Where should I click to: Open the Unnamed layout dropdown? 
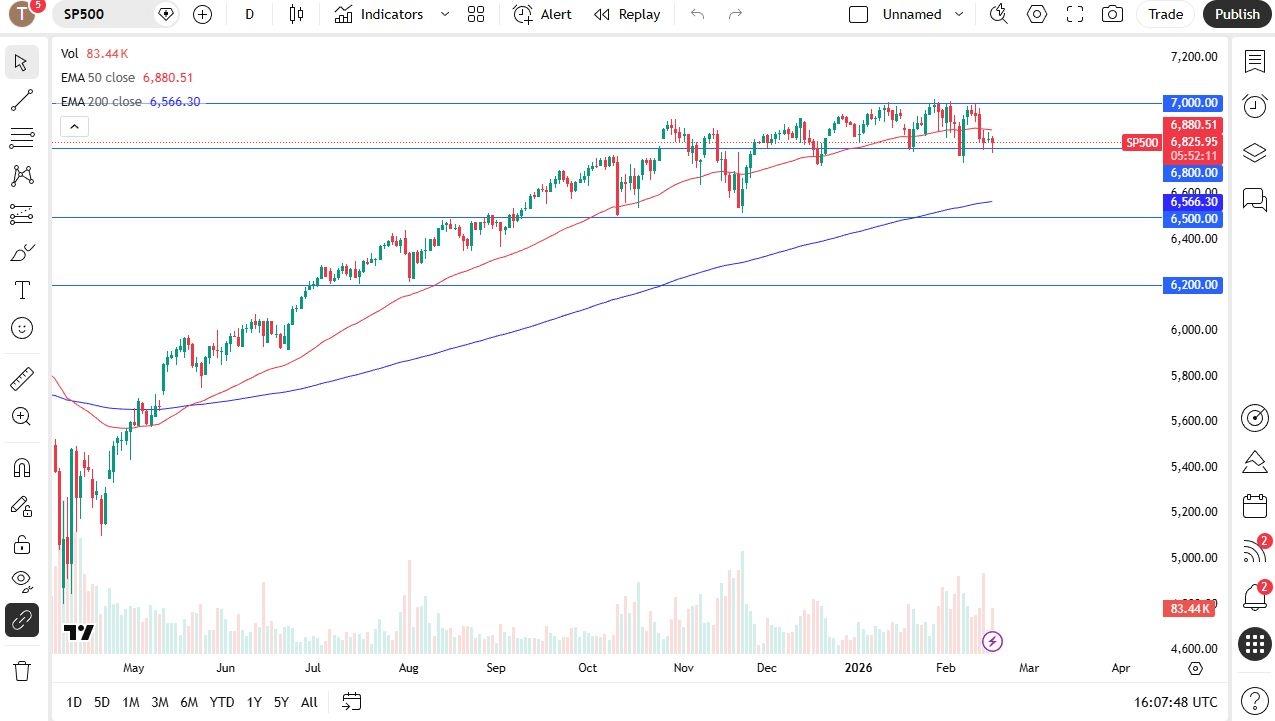tap(959, 14)
